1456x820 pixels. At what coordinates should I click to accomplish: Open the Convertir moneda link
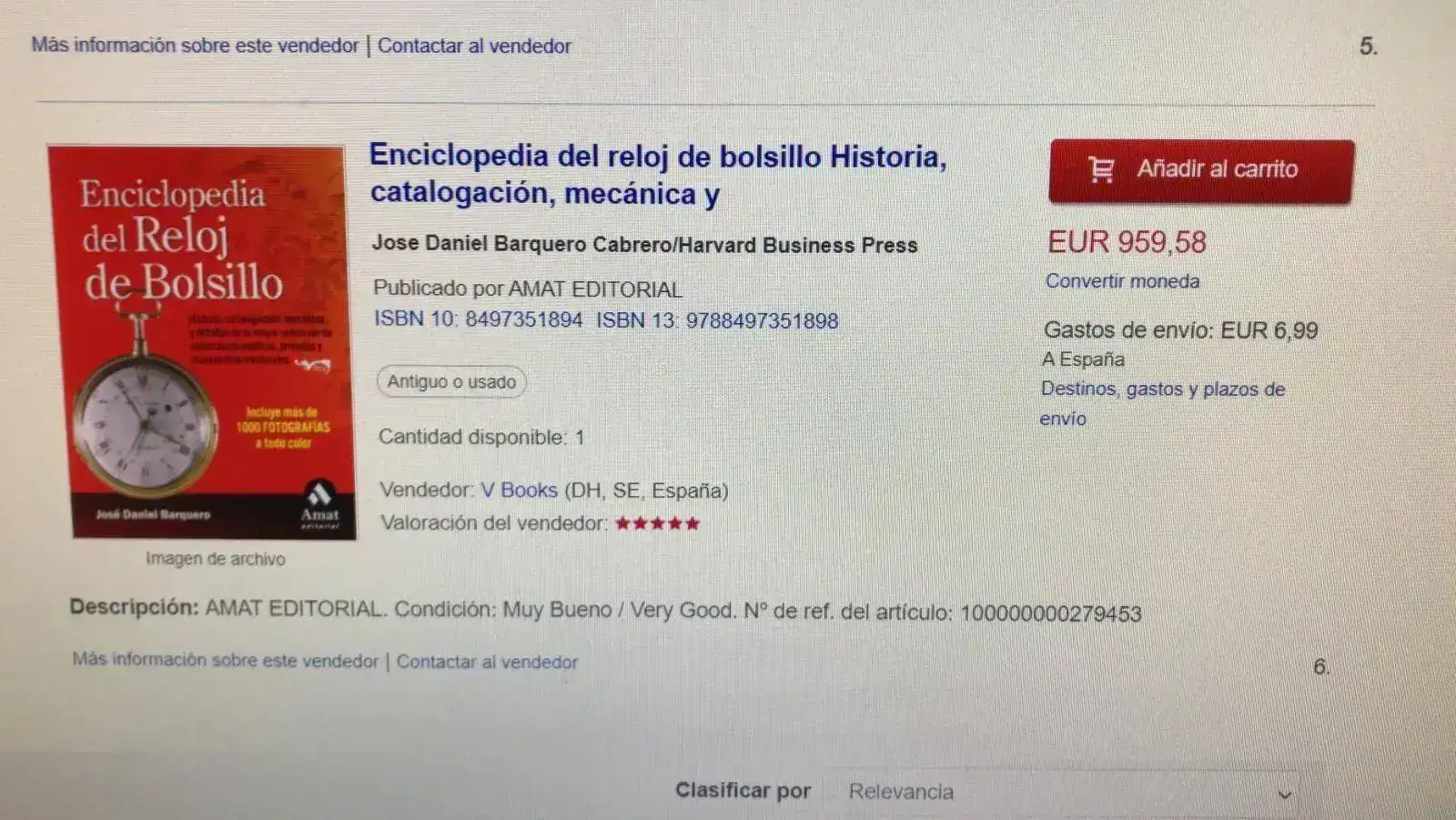coord(1122,281)
